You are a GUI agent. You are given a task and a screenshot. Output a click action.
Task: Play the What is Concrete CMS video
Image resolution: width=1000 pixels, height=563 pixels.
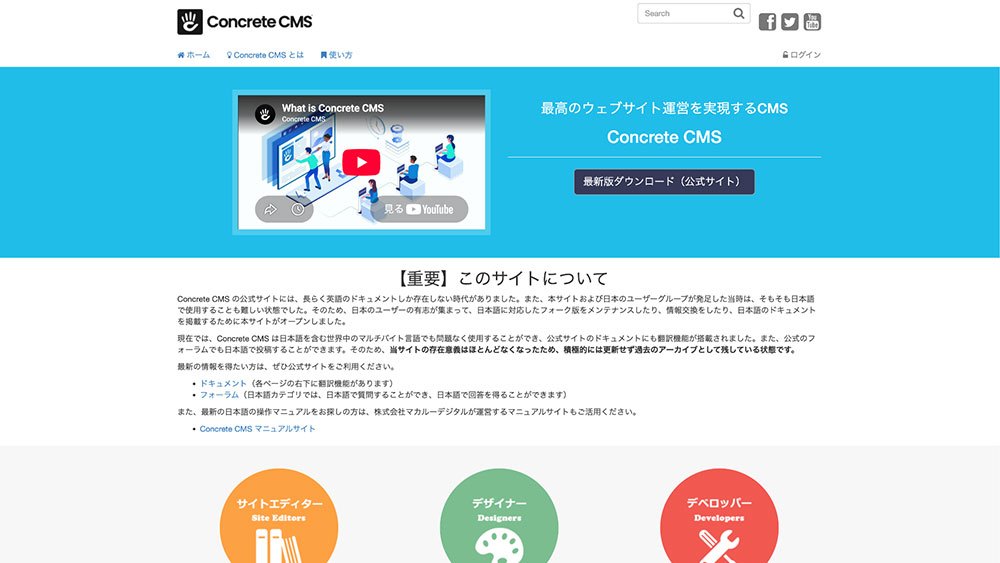click(361, 162)
